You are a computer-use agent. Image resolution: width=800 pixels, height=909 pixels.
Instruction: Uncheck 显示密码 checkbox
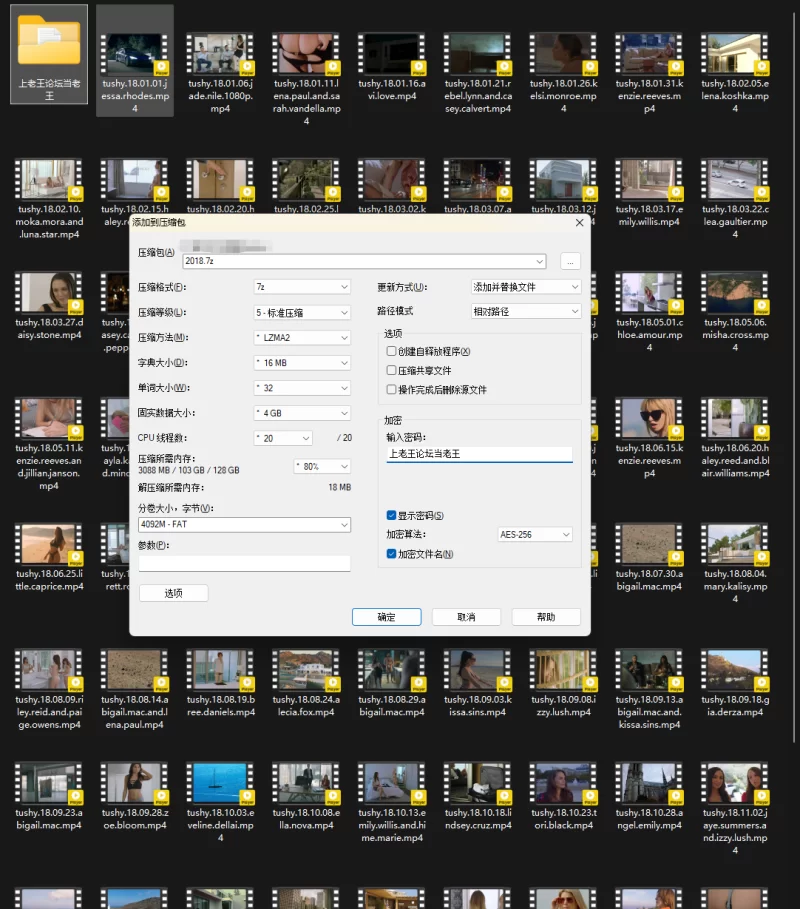(391, 515)
